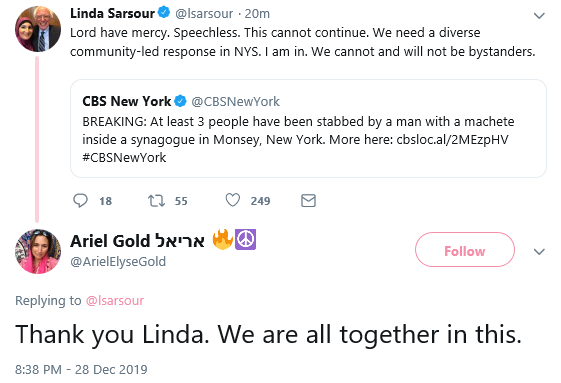This screenshot has width=561, height=383.
Task: Send tweet via direct message envelope icon
Action: tap(308, 200)
